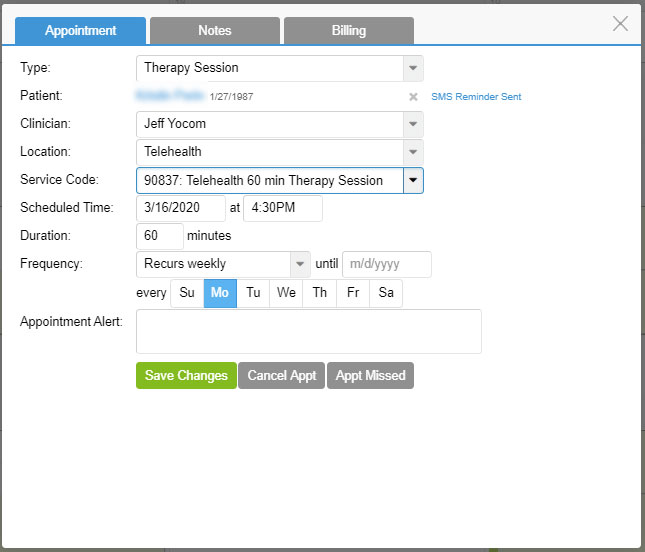Toggle Wednesday recurrence day

tap(286, 293)
